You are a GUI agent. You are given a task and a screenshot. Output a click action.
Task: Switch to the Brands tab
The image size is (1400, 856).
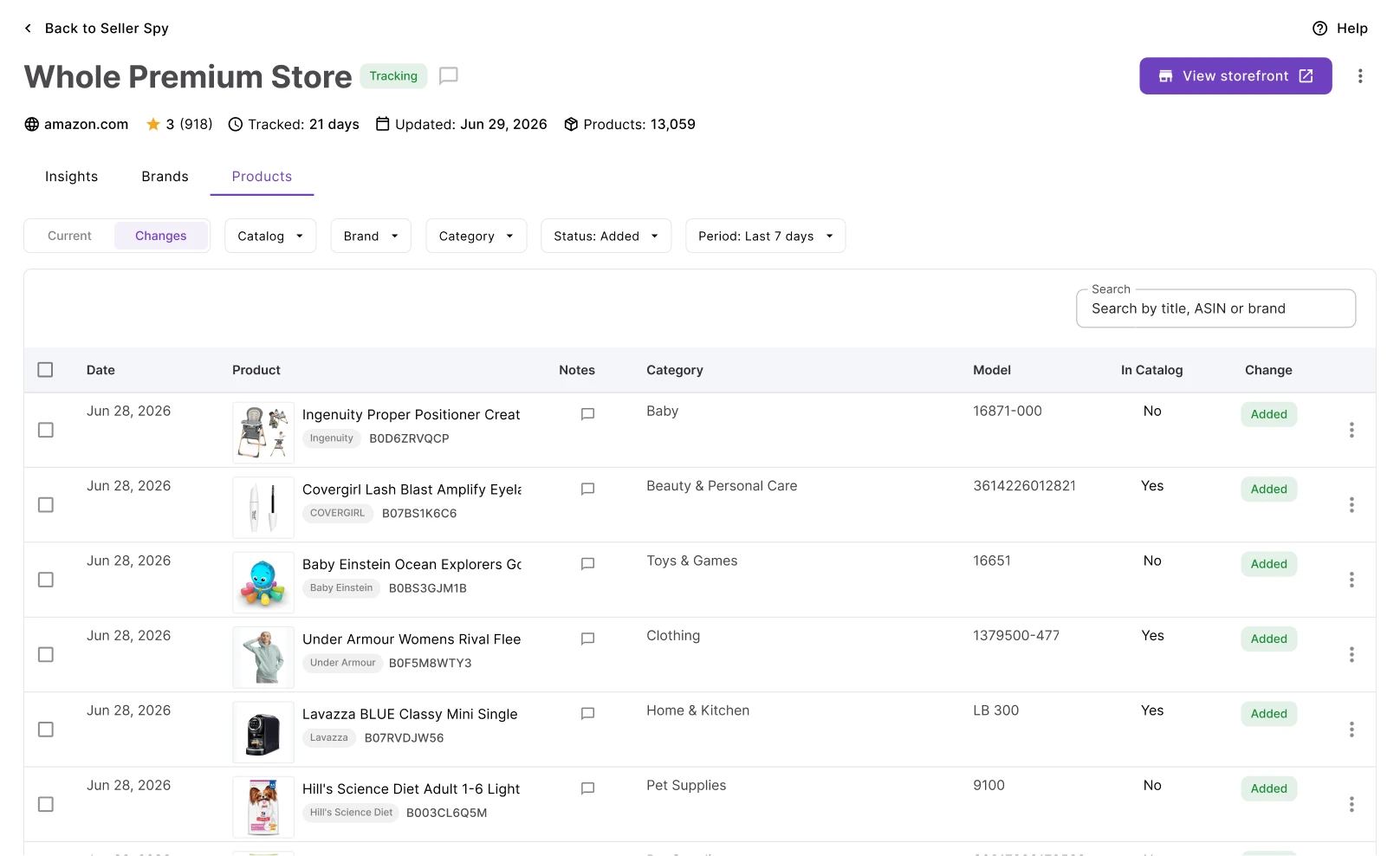pos(165,177)
